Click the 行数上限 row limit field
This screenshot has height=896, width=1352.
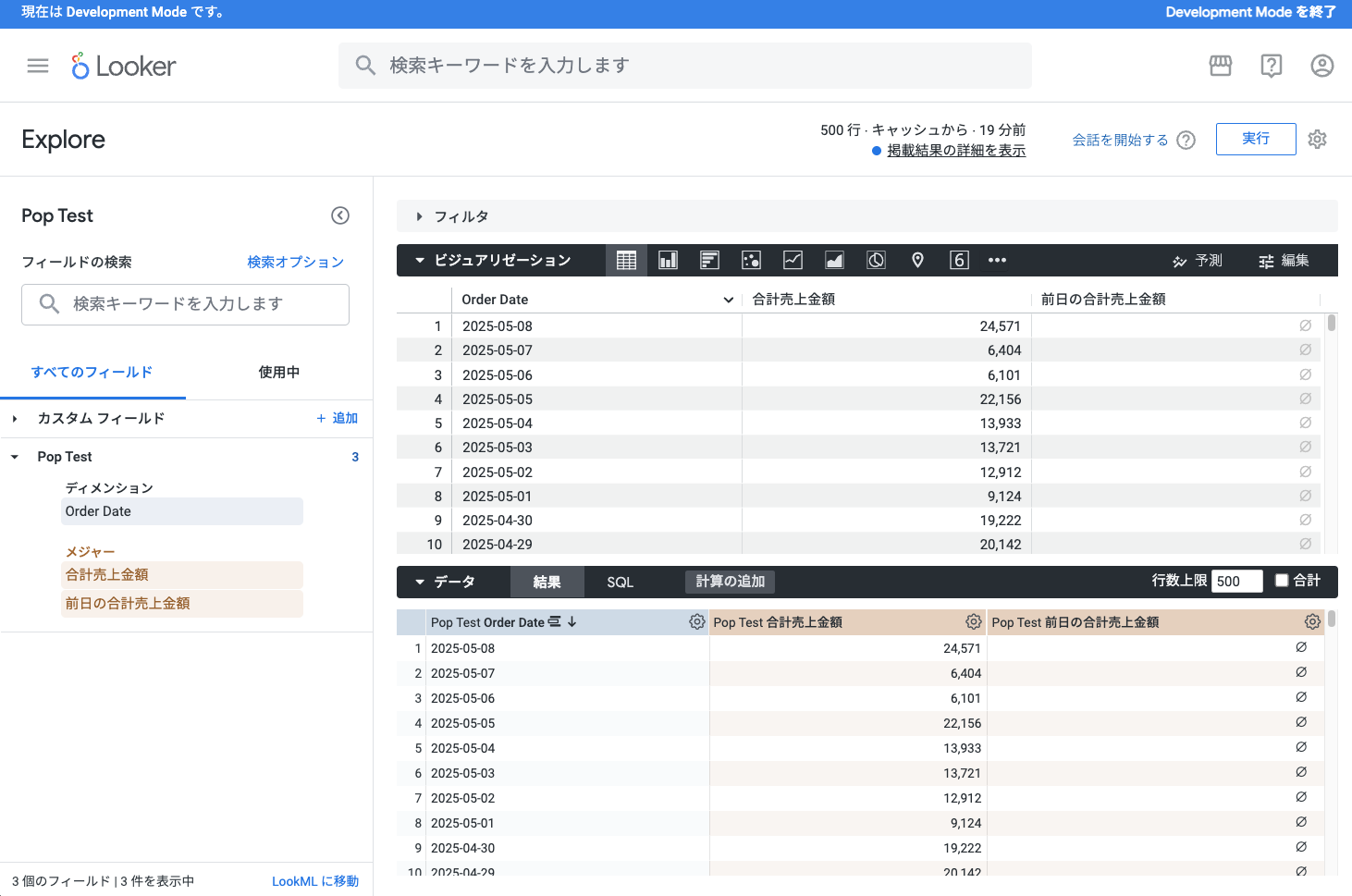(x=1236, y=581)
